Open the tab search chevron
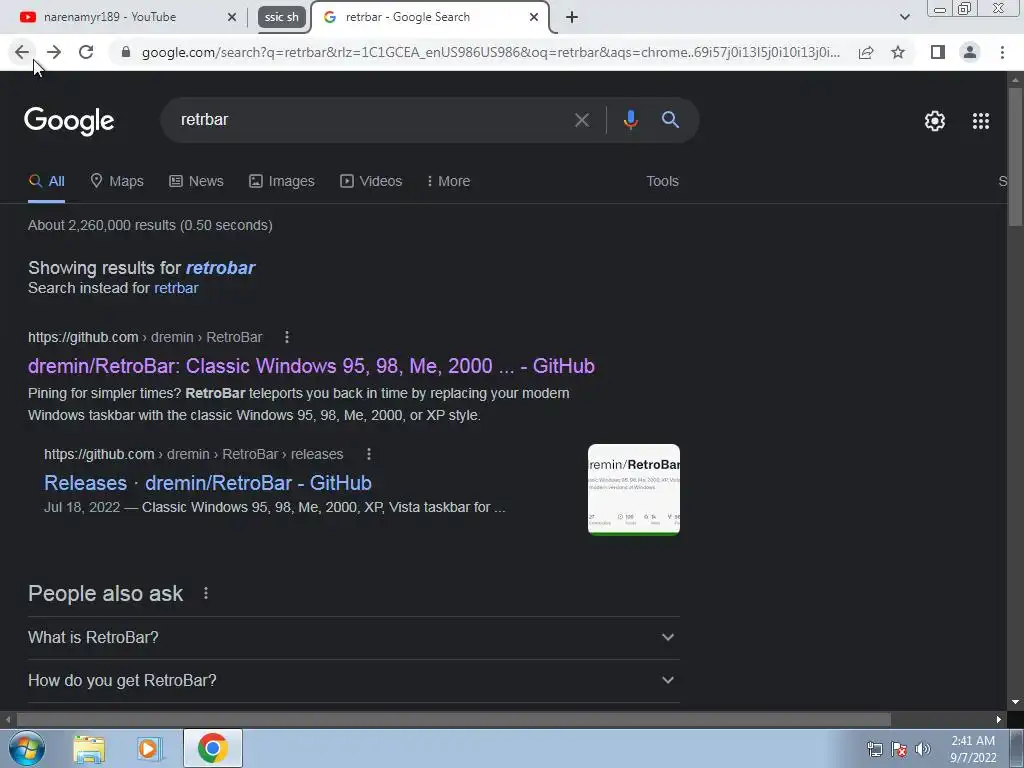 (904, 17)
